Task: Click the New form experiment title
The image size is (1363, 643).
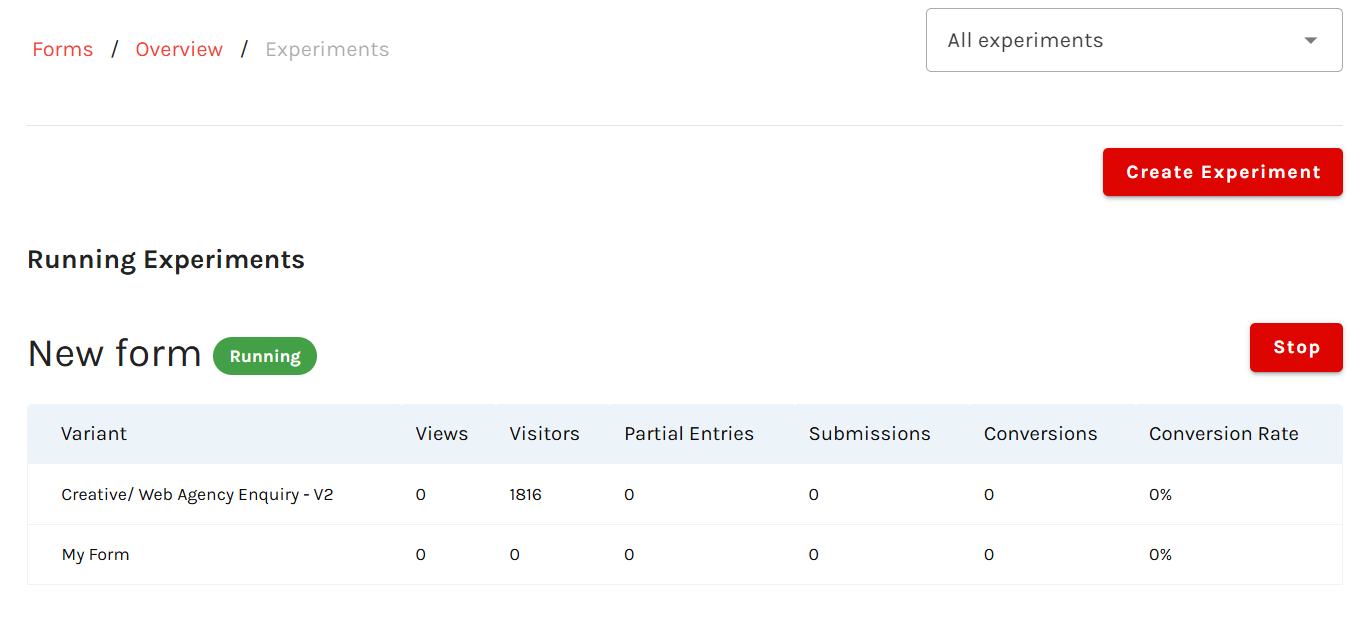Action: [x=114, y=354]
